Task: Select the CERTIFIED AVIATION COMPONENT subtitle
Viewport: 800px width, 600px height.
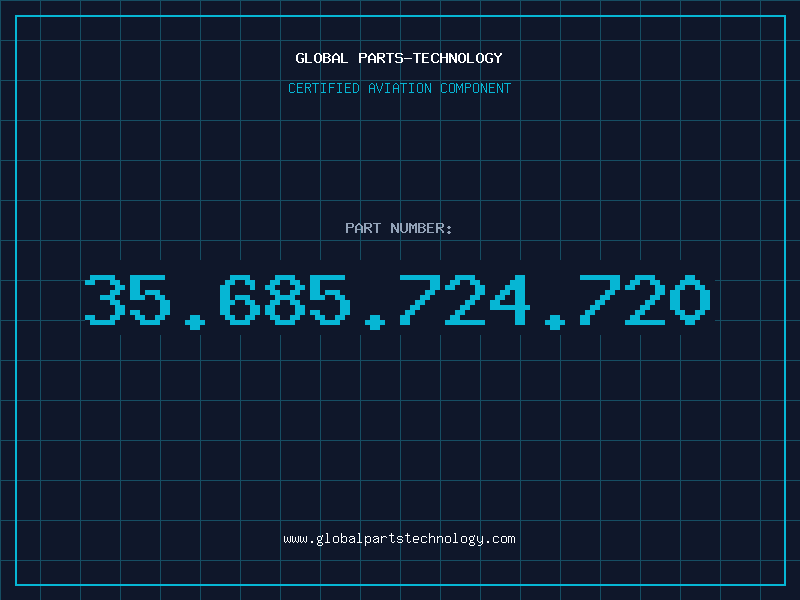Action: (x=399, y=88)
